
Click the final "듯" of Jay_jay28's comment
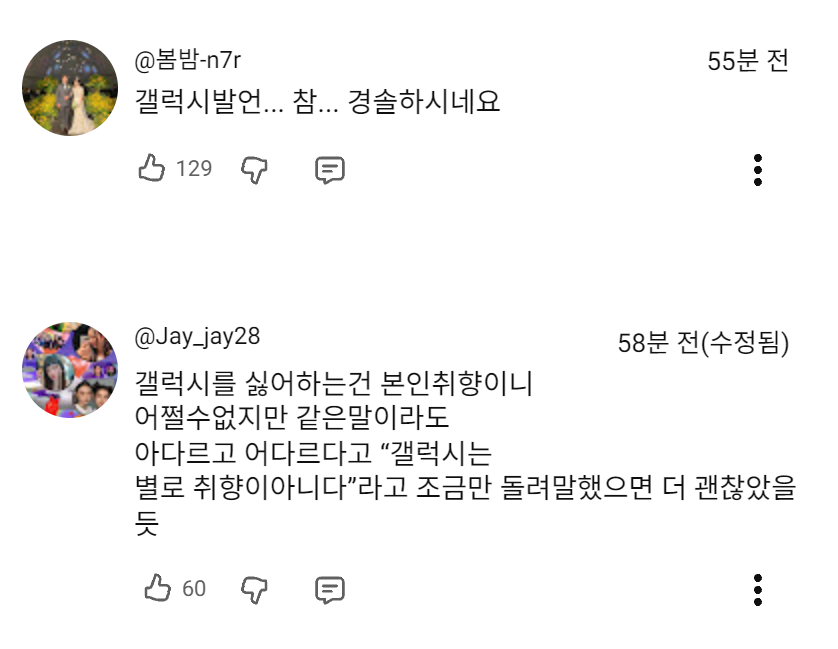pyautogui.click(x=147, y=524)
